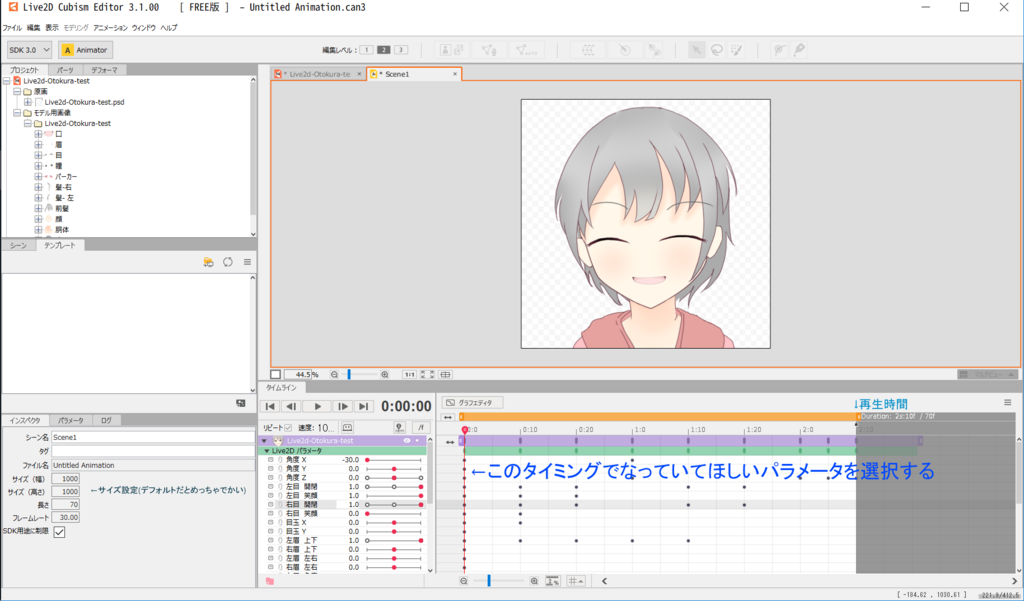The image size is (1024, 601).
Task: Set edit level to 1
Action: [x=366, y=50]
